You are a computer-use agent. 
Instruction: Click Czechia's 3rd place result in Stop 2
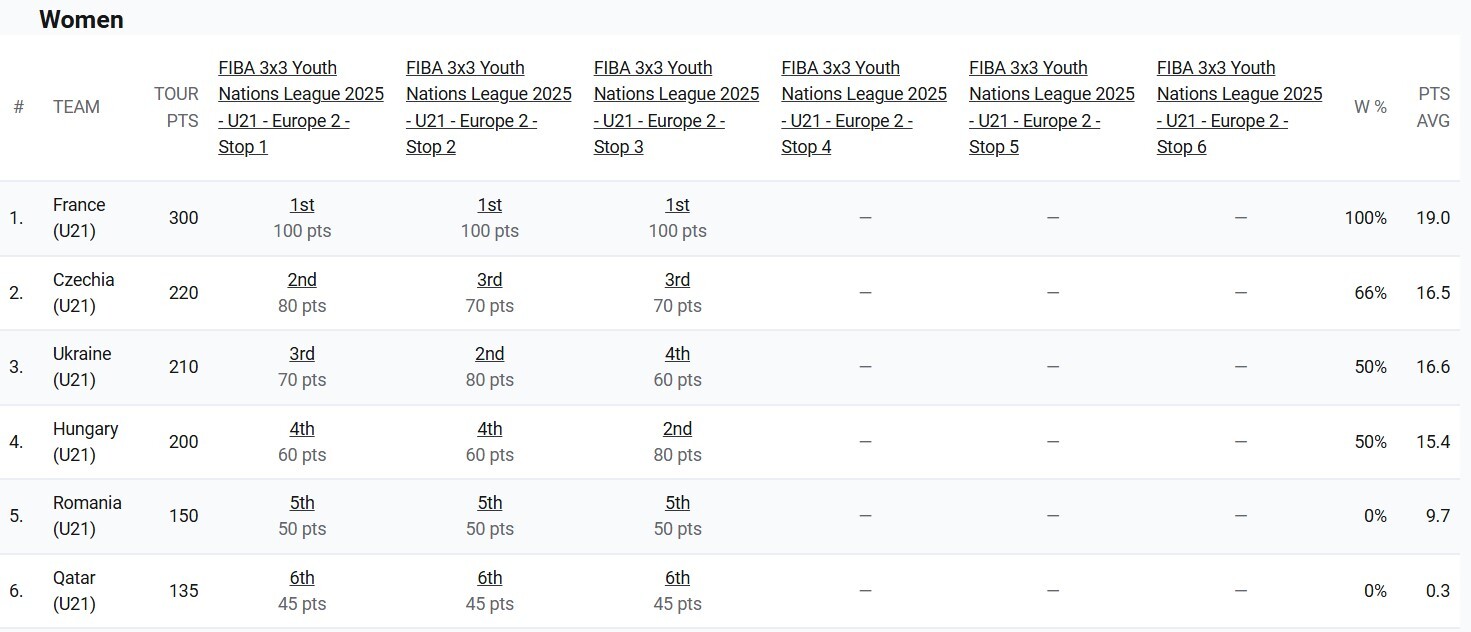pyautogui.click(x=489, y=280)
